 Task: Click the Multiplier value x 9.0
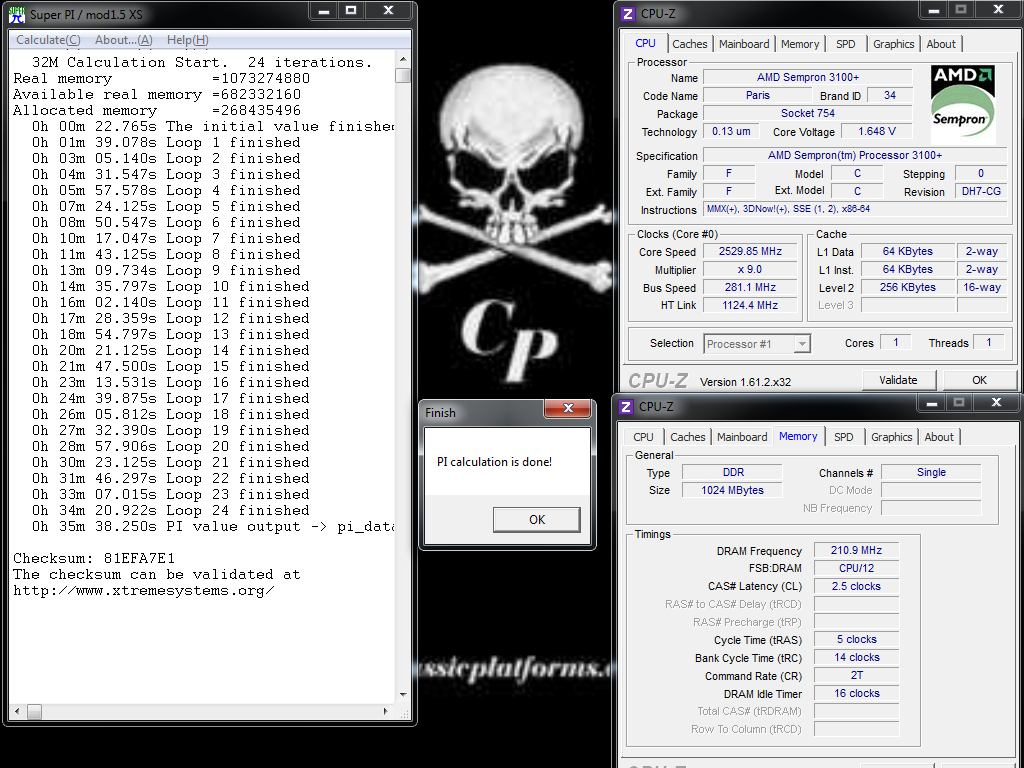750,270
